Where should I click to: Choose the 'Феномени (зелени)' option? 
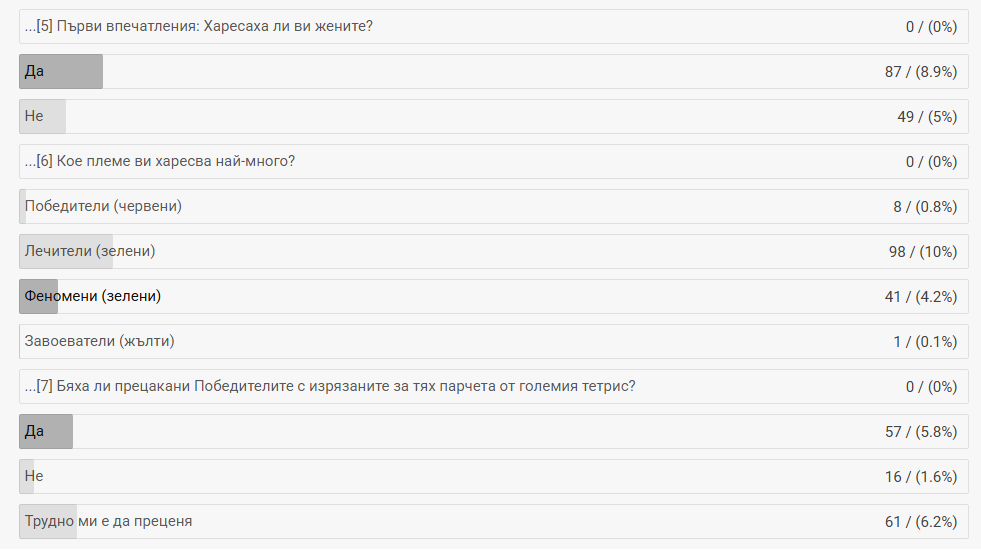[93, 297]
